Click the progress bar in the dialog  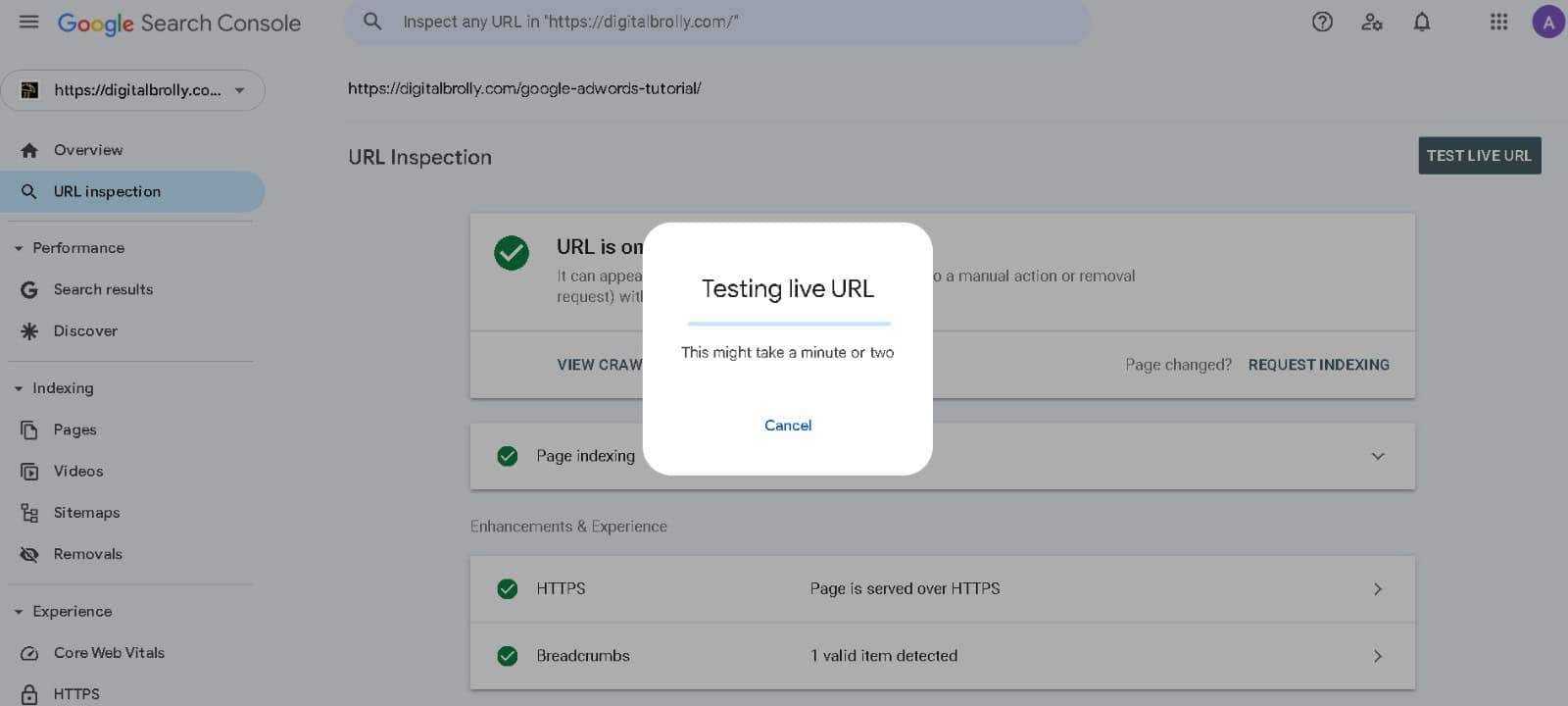(x=787, y=323)
